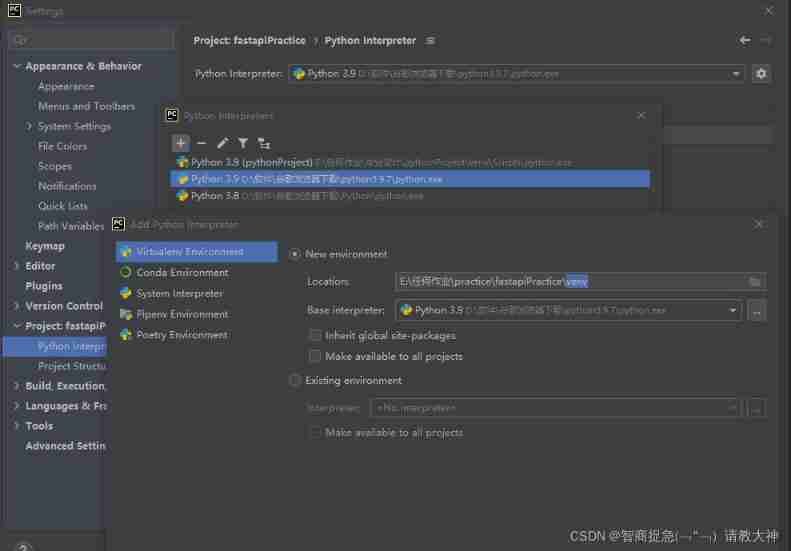This screenshot has height=551, width=791.
Task: Click the Location path input field
Action: pos(570,282)
